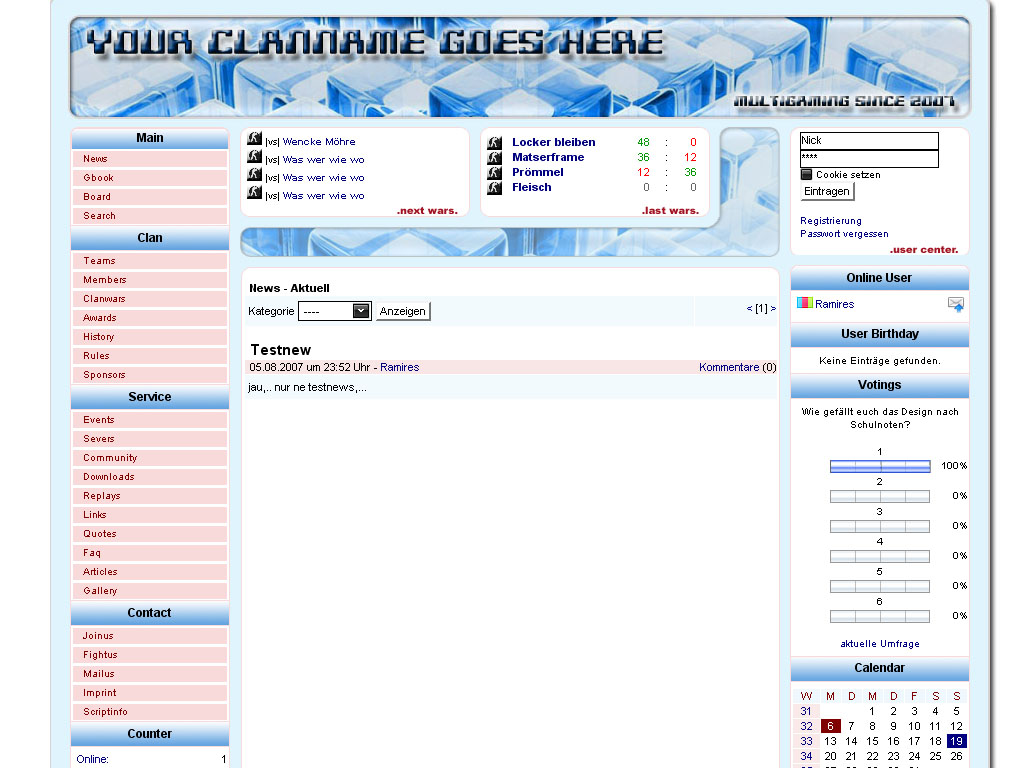Image resolution: width=1024 pixels, height=768 pixels.
Task: Click the Anzeigen button
Action: [403, 311]
